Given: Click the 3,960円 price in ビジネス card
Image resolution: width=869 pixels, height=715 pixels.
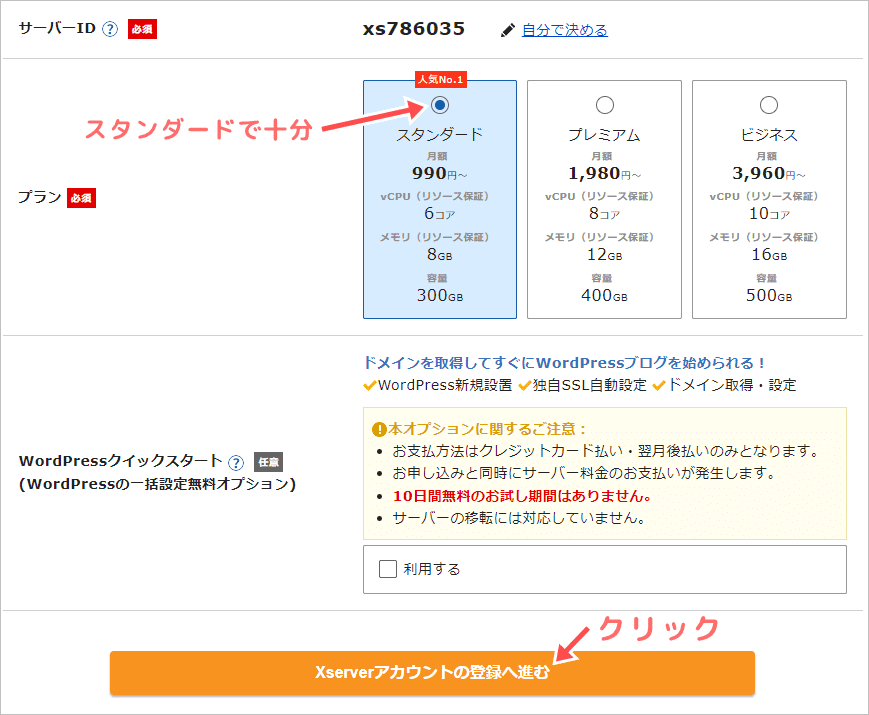Looking at the screenshot, I should tap(763, 174).
